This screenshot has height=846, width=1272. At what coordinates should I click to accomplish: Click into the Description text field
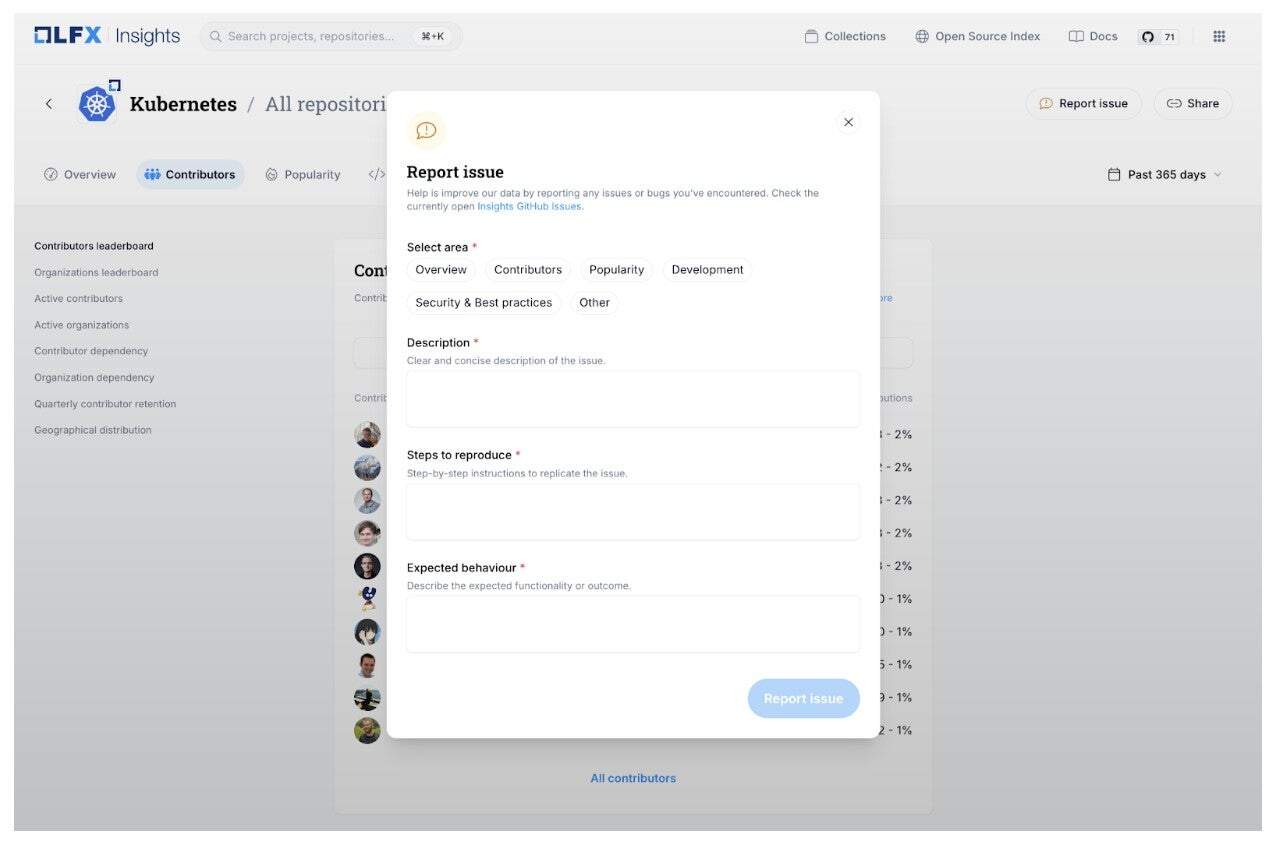(x=633, y=399)
